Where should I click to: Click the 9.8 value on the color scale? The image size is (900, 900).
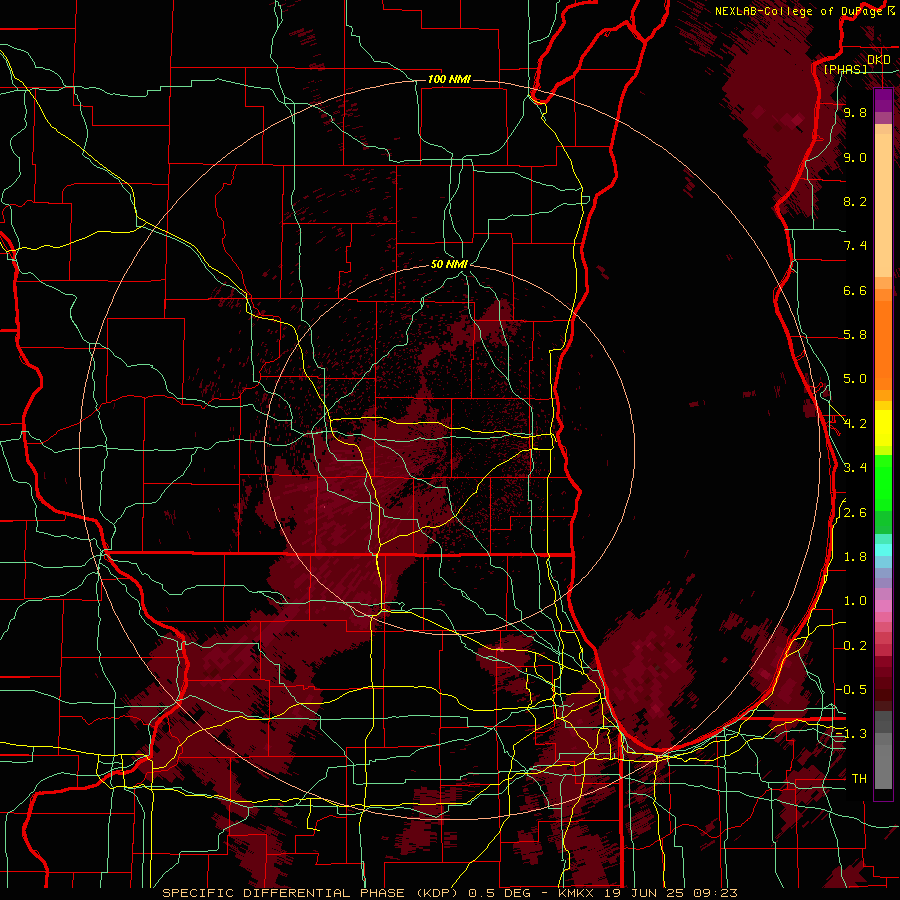point(855,113)
